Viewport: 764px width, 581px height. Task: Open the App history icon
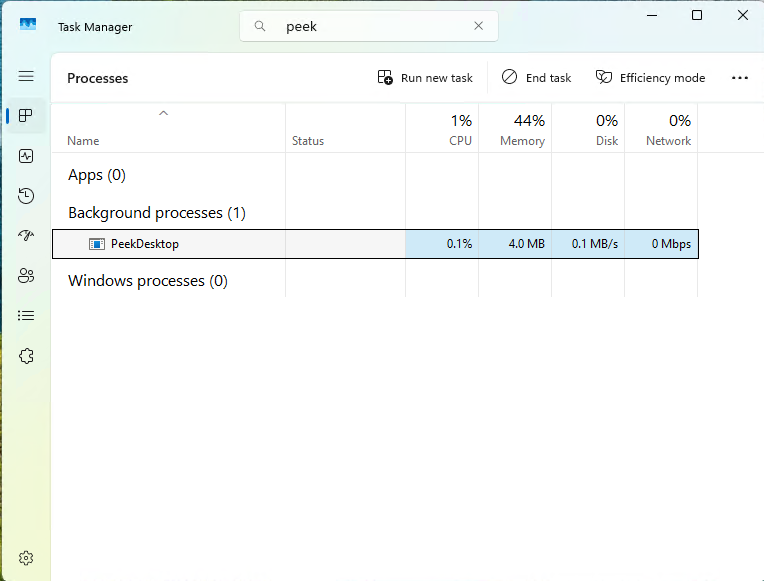point(27,196)
